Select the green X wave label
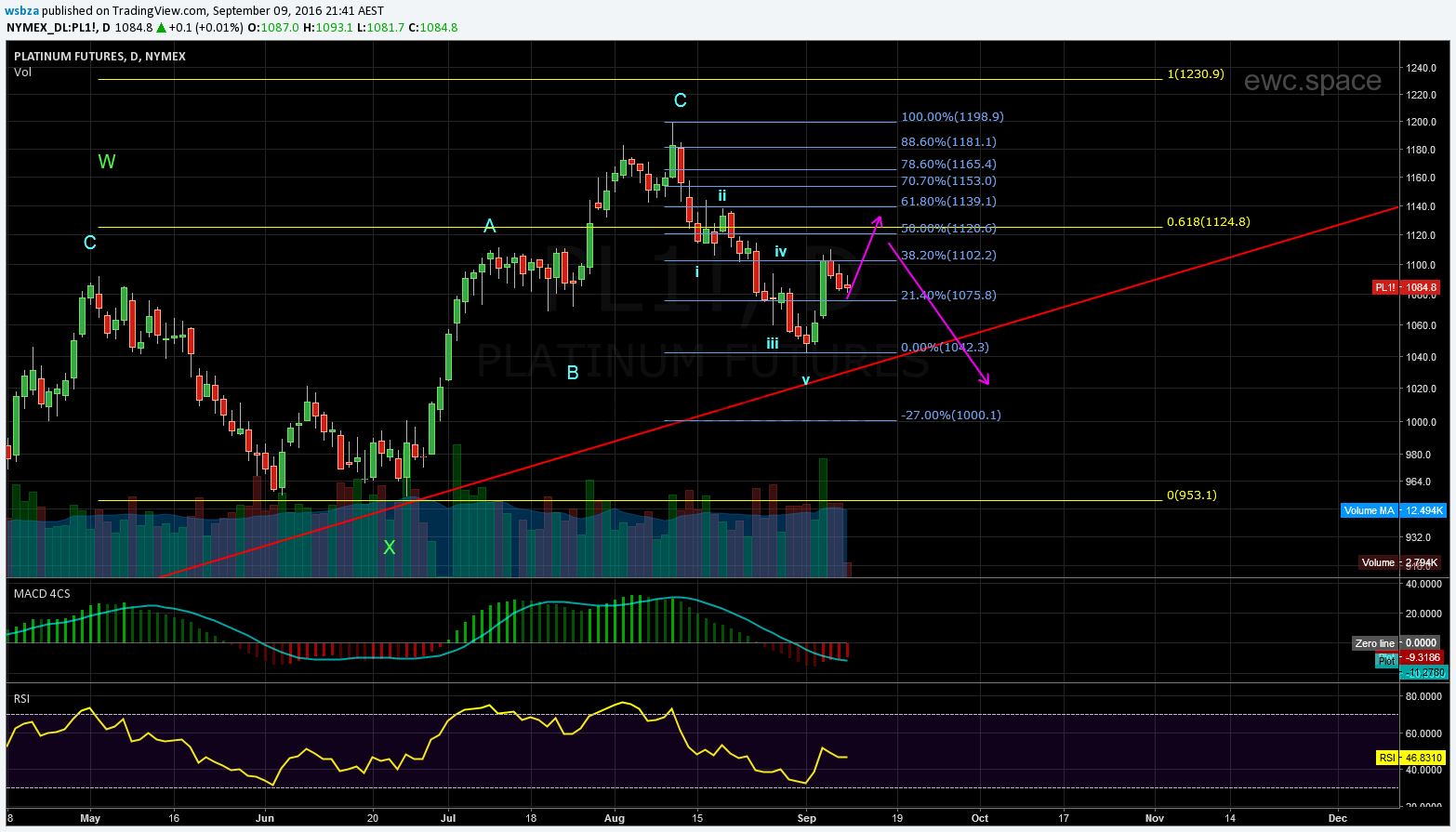This screenshot has width=1456, height=832. (x=390, y=548)
